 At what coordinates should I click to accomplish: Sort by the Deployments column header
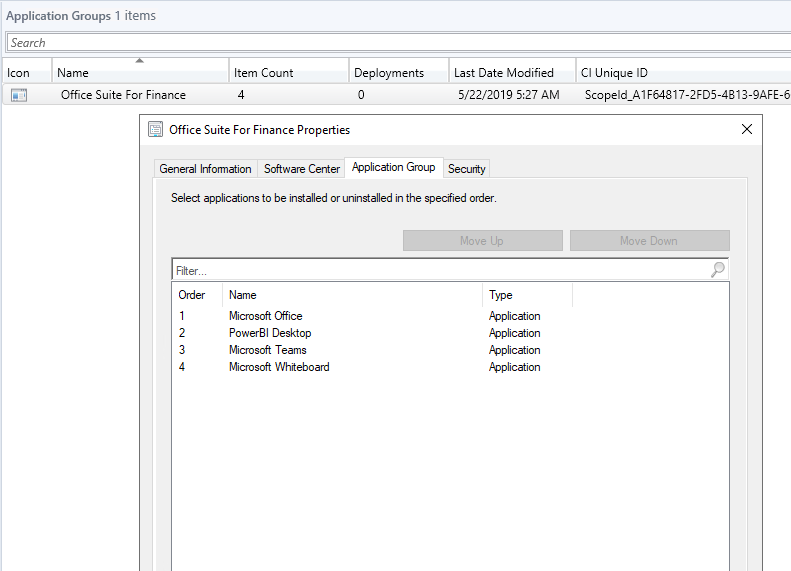point(399,73)
